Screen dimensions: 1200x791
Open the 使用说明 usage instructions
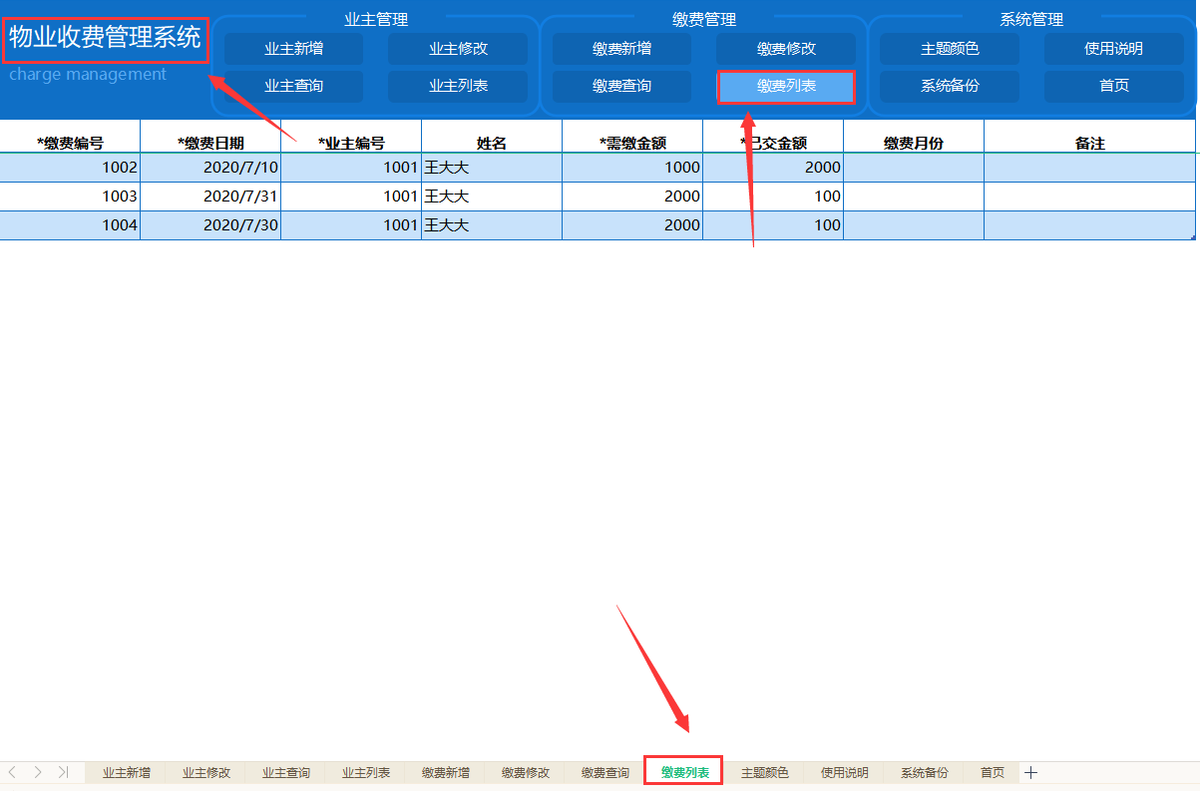(x=1112, y=49)
